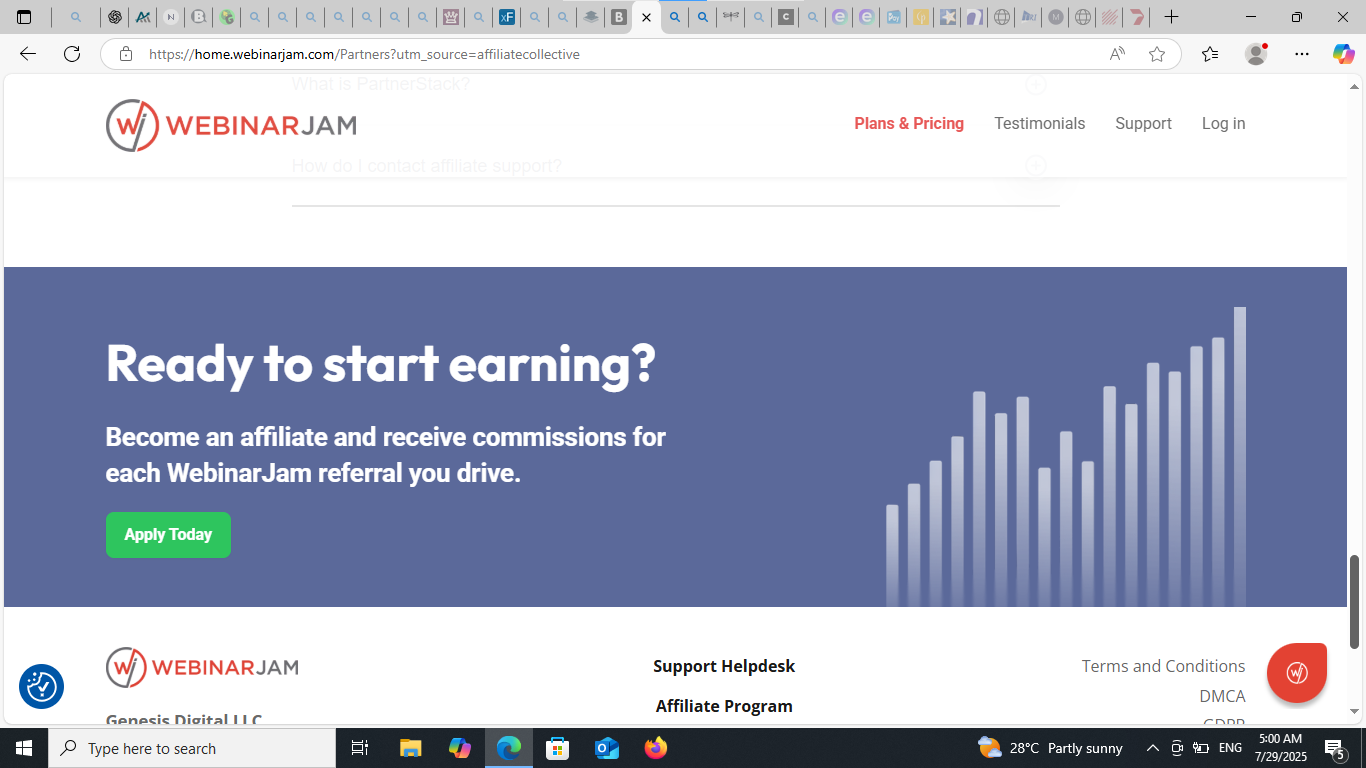Click the Ready to start earning? heading
1366x768 pixels.
point(380,363)
